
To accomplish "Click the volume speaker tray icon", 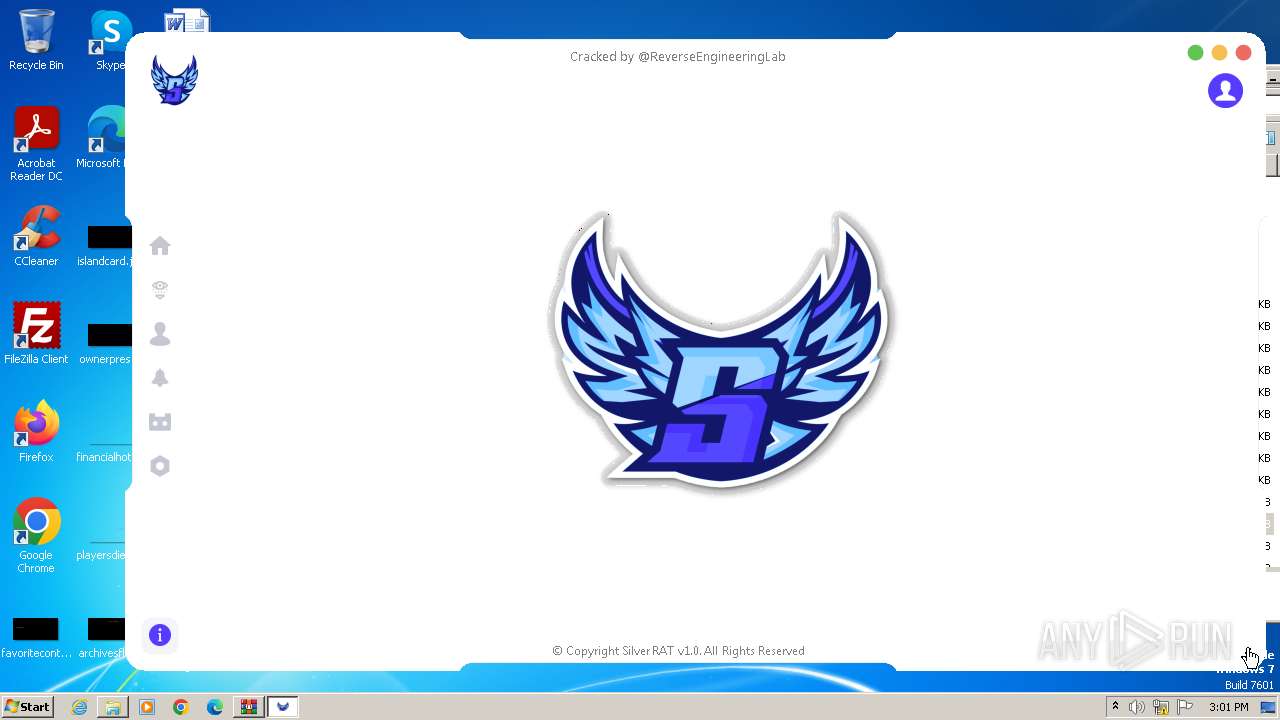I will [x=1137, y=707].
